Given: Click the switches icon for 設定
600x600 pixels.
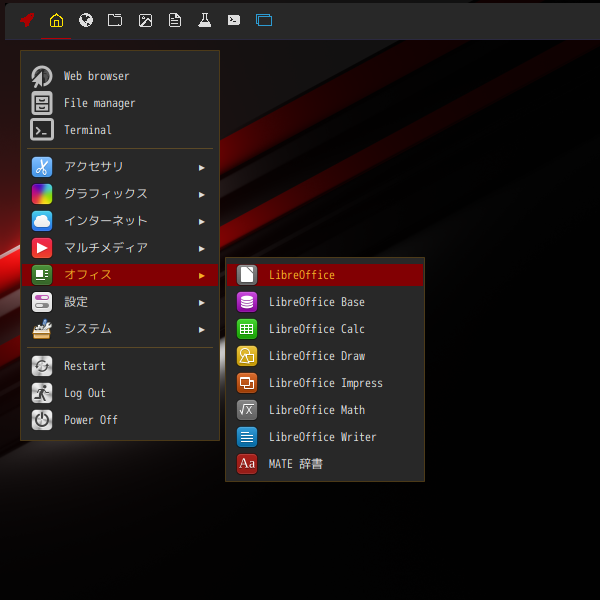Looking at the screenshot, I should (42, 302).
